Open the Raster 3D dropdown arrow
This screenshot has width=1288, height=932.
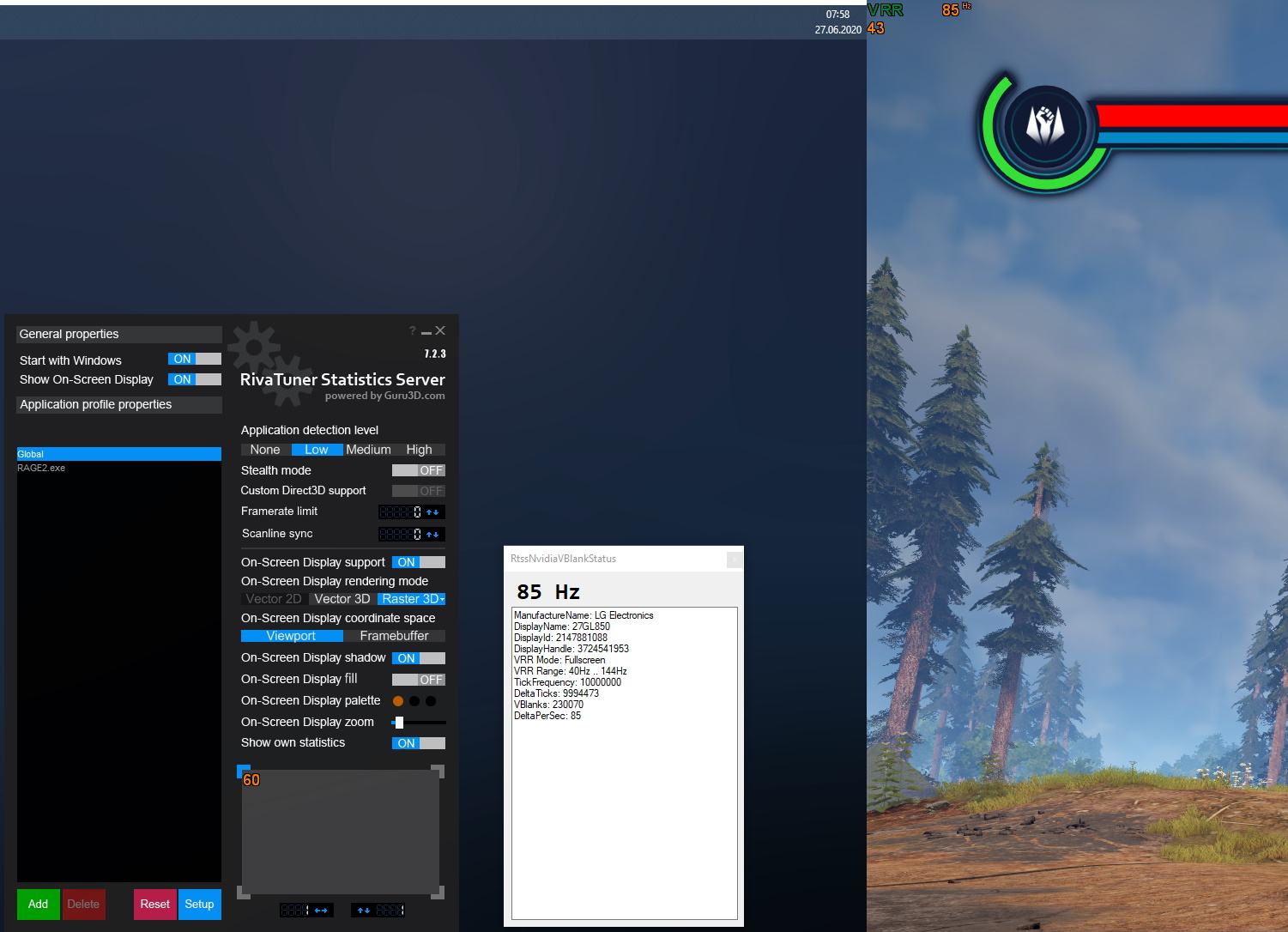pyautogui.click(x=442, y=599)
